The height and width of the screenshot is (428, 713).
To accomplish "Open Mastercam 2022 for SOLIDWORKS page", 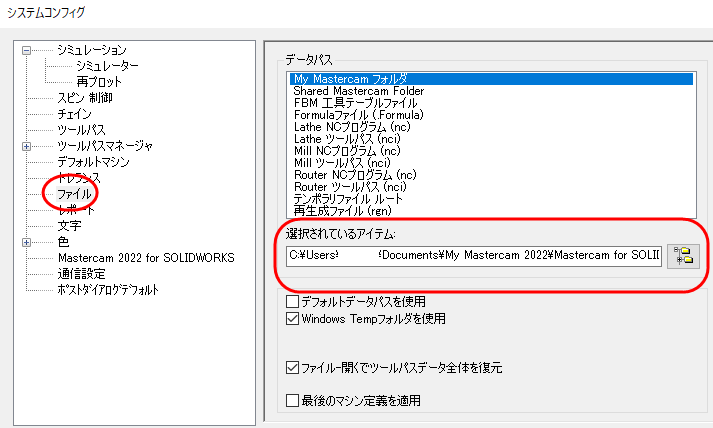I will 146,258.
